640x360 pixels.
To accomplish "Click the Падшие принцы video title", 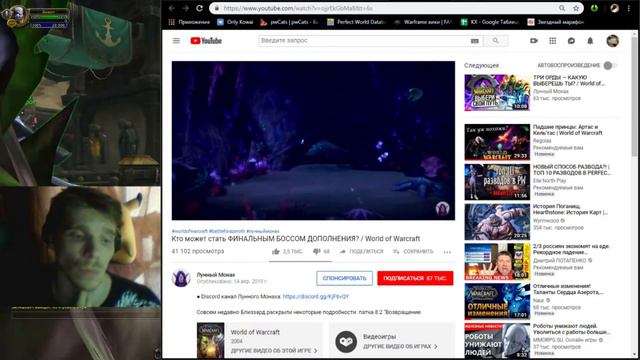I will (568, 130).
